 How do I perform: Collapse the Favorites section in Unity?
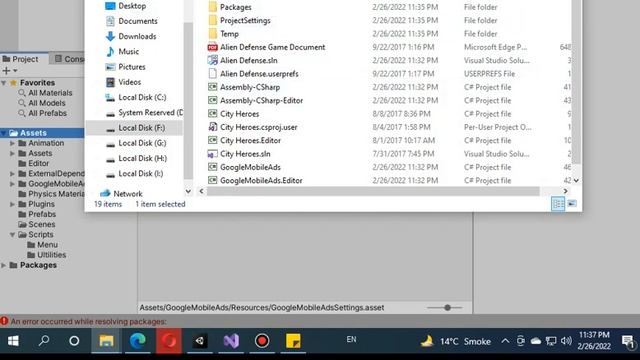point(4,83)
